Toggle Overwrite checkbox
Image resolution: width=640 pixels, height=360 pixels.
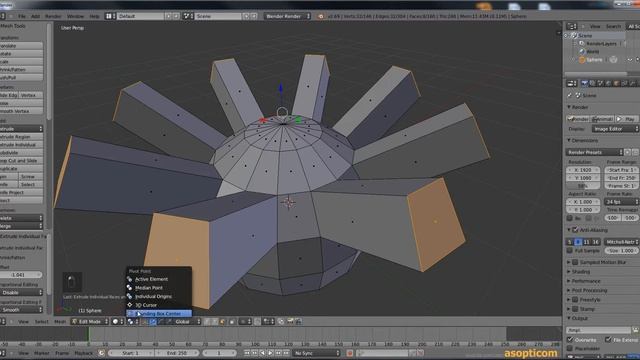click(x=570, y=340)
